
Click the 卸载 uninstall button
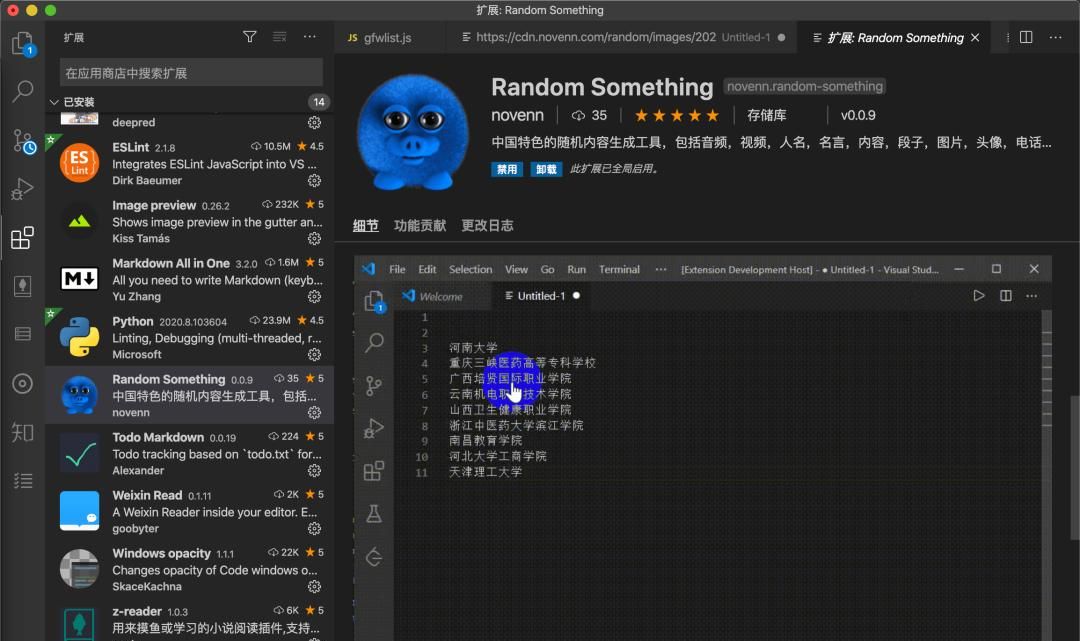(x=545, y=169)
